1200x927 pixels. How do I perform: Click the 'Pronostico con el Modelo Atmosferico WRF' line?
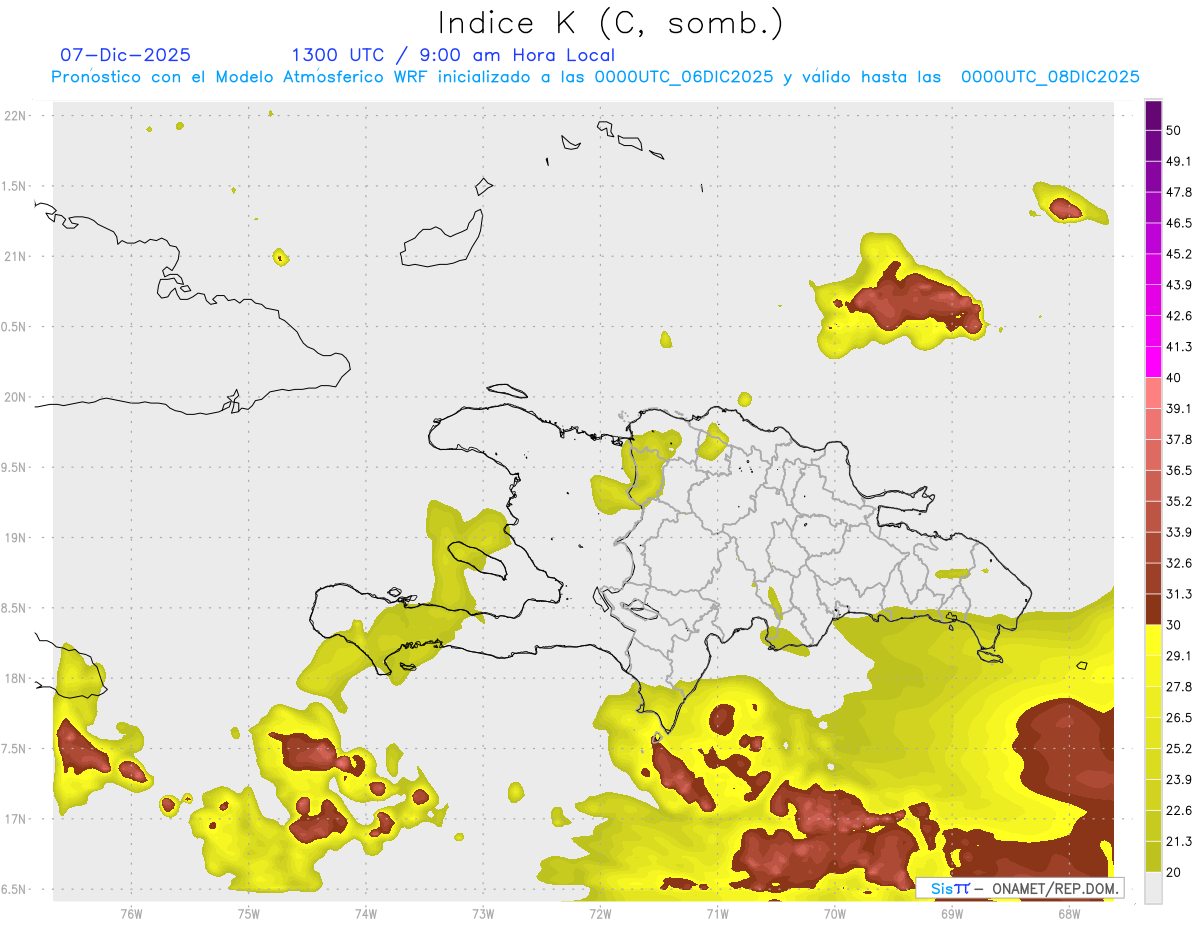(596, 77)
